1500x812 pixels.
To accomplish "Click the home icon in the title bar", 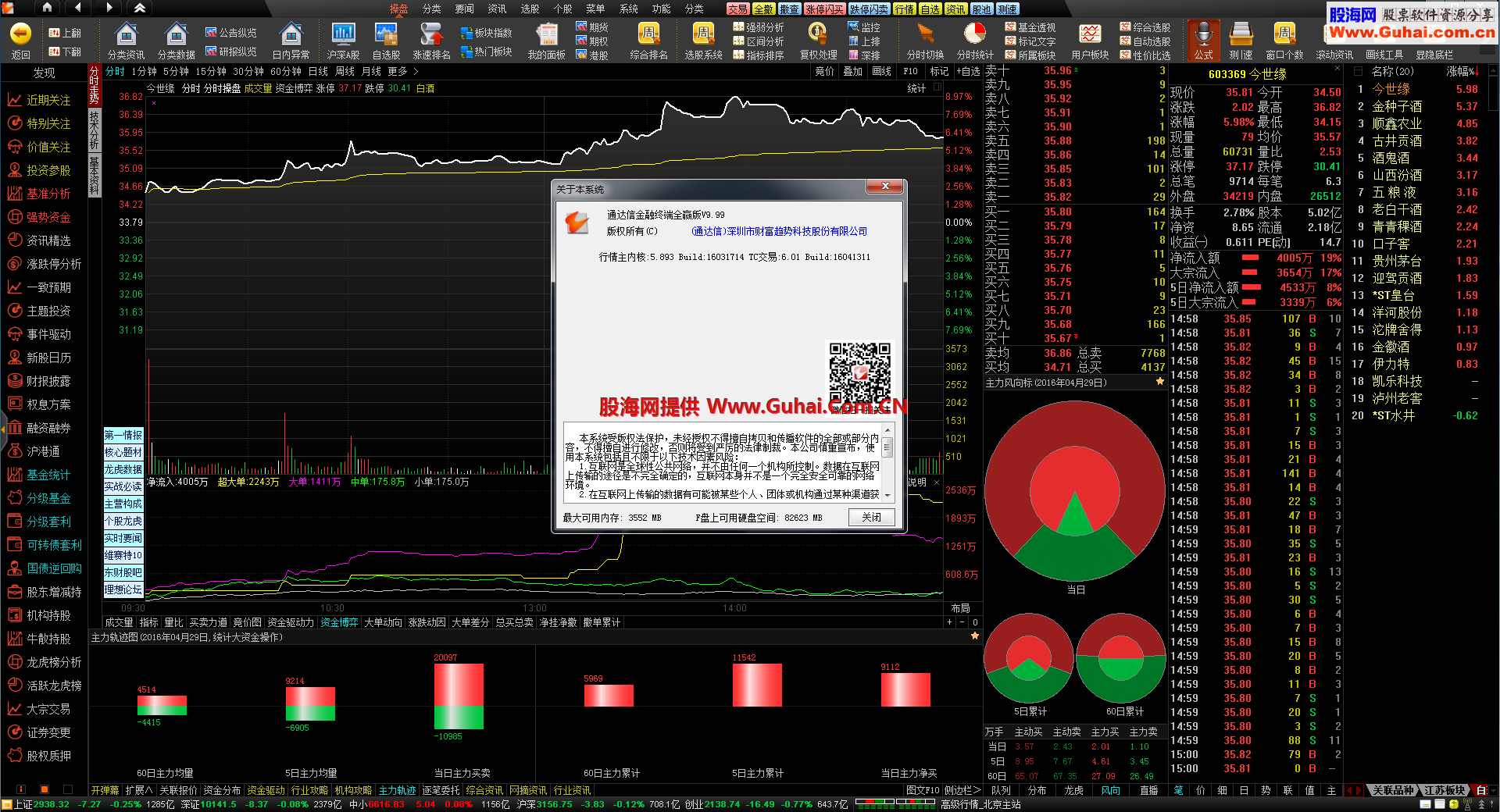I will point(47,8).
